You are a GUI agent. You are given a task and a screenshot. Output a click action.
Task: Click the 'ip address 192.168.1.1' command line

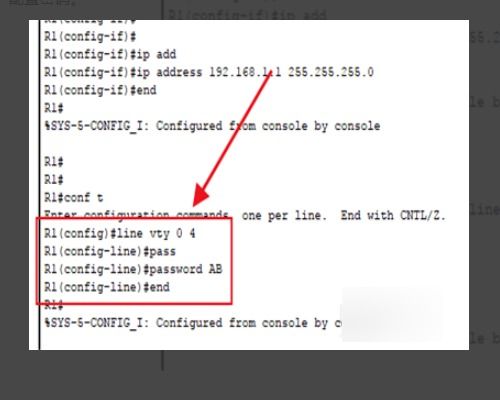[209, 72]
